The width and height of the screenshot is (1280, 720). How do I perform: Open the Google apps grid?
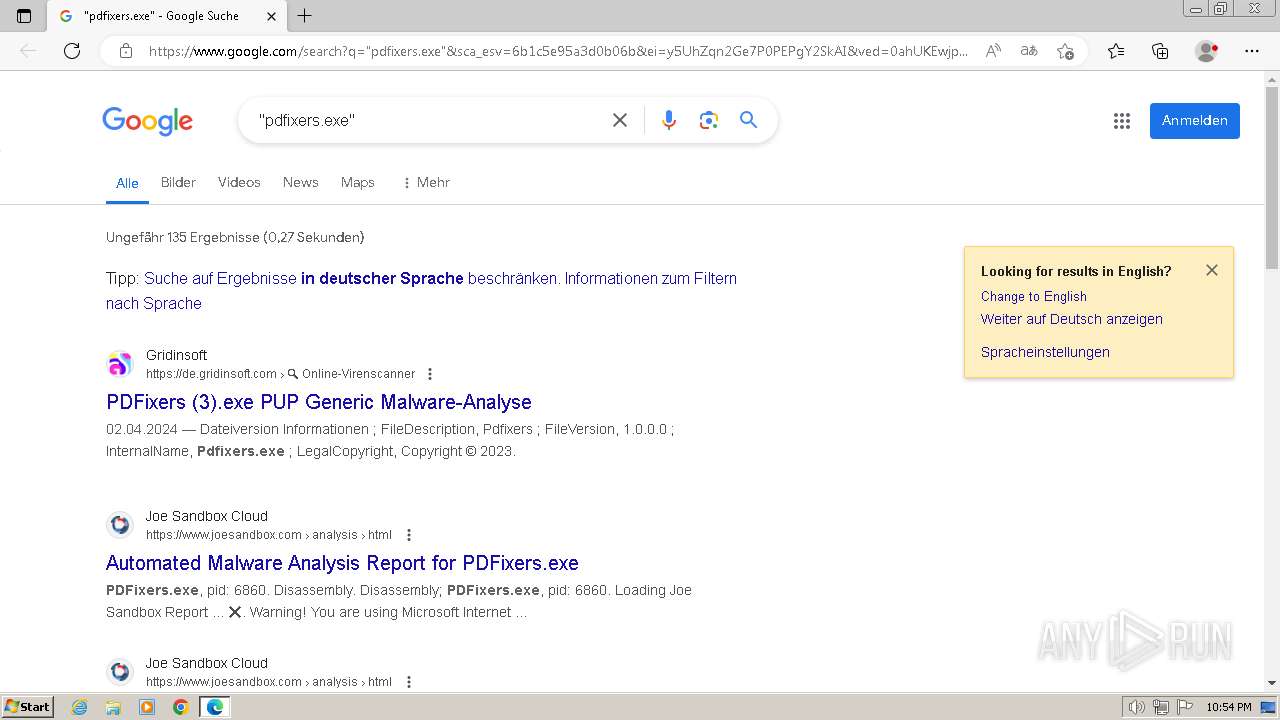pyautogui.click(x=1122, y=121)
